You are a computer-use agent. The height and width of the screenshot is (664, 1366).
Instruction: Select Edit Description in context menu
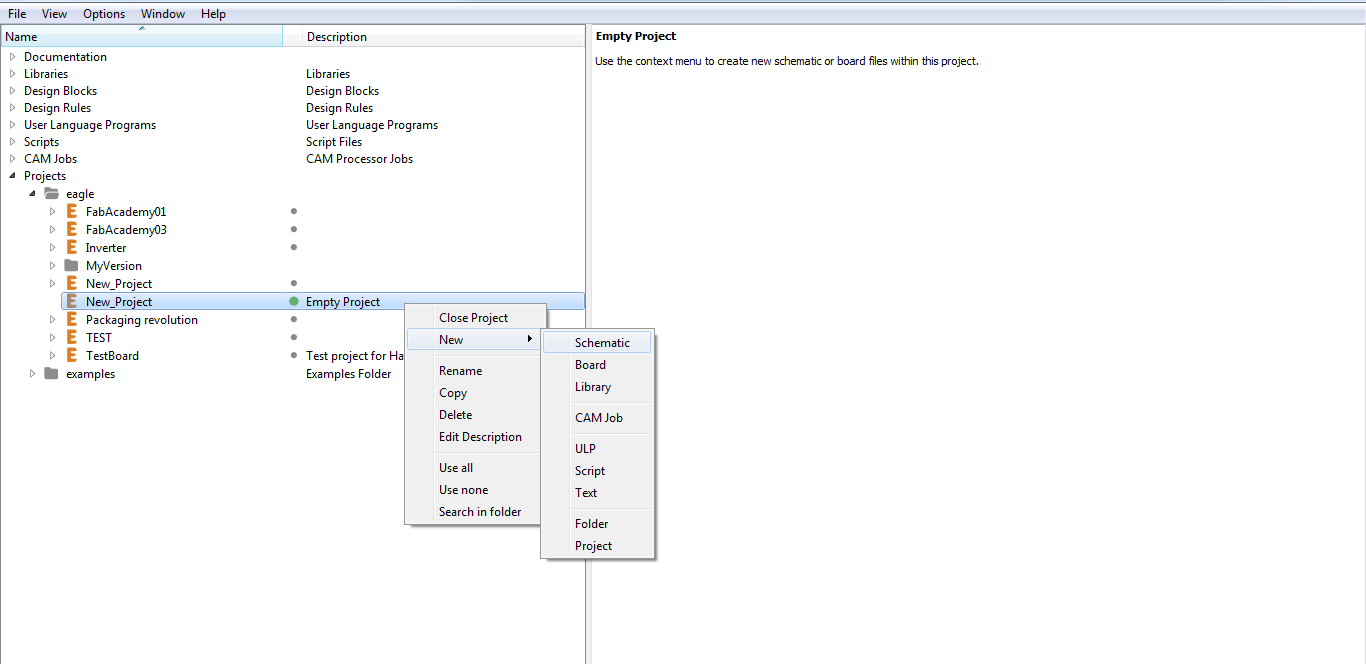pos(473,437)
